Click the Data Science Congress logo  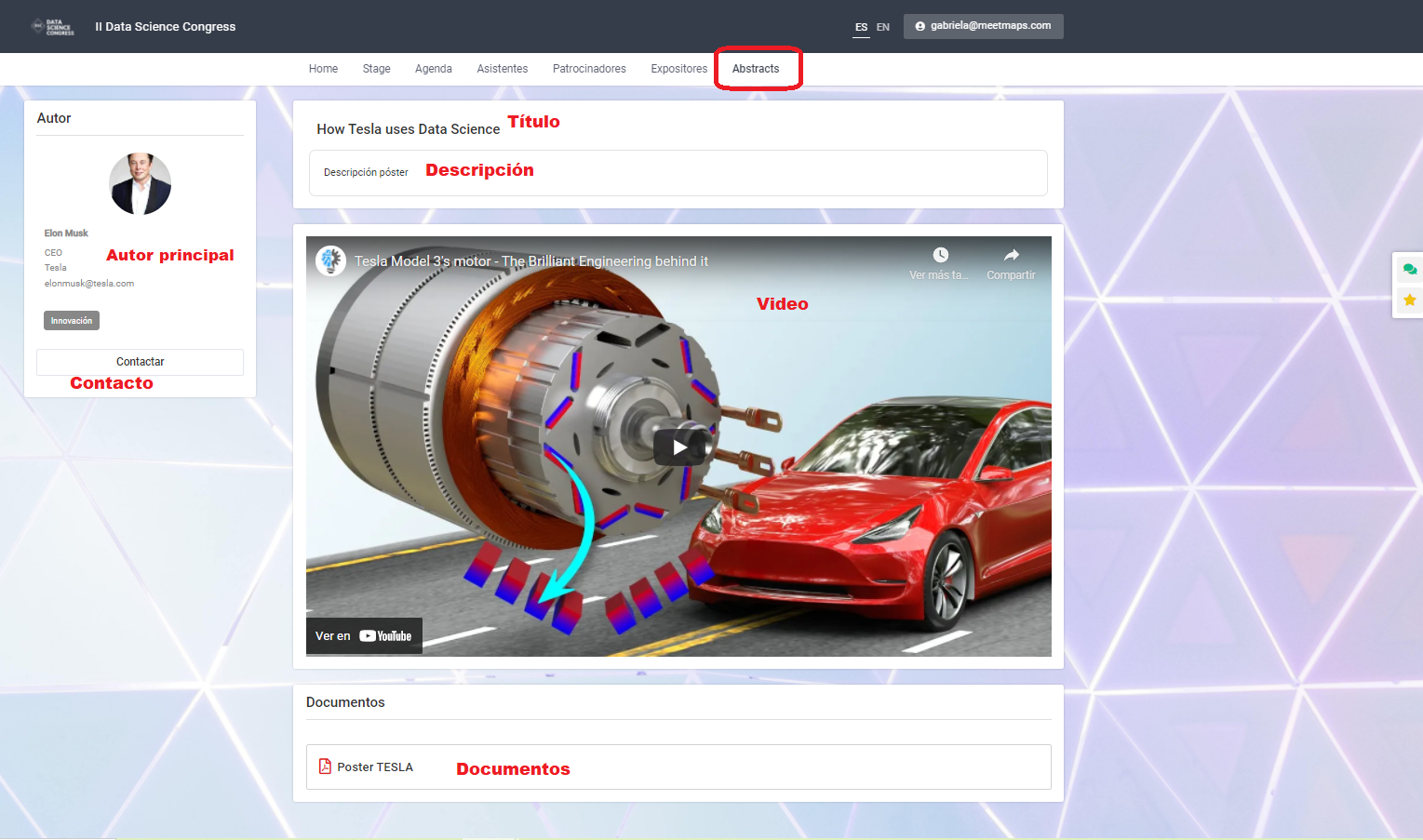click(53, 27)
